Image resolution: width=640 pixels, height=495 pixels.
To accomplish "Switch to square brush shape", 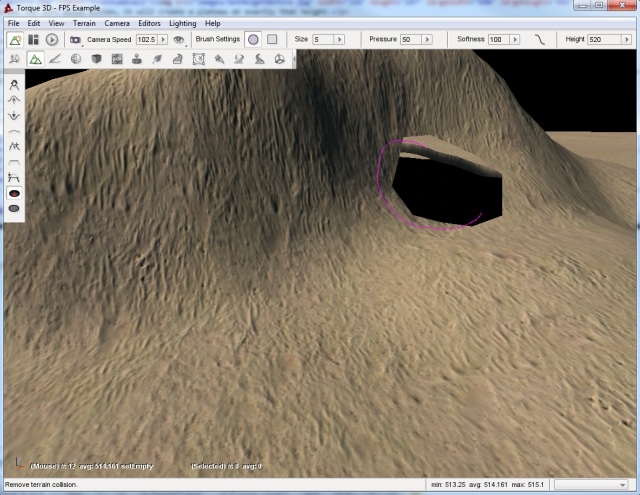I will click(x=271, y=40).
